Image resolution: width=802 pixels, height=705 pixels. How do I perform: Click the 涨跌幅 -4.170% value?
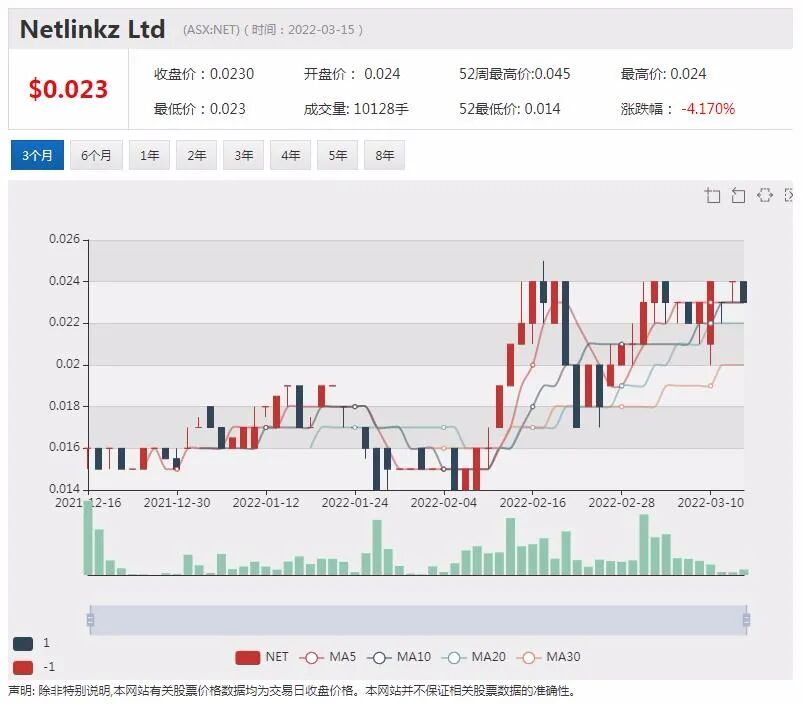[678, 109]
